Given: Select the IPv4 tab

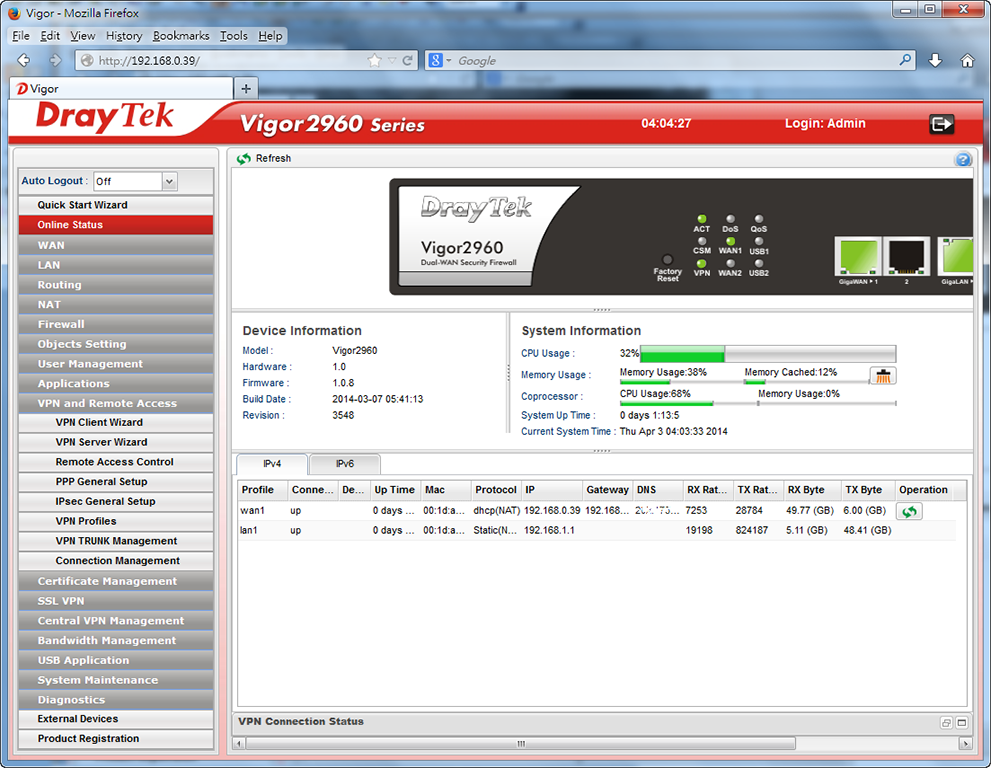Looking at the screenshot, I should (272, 464).
